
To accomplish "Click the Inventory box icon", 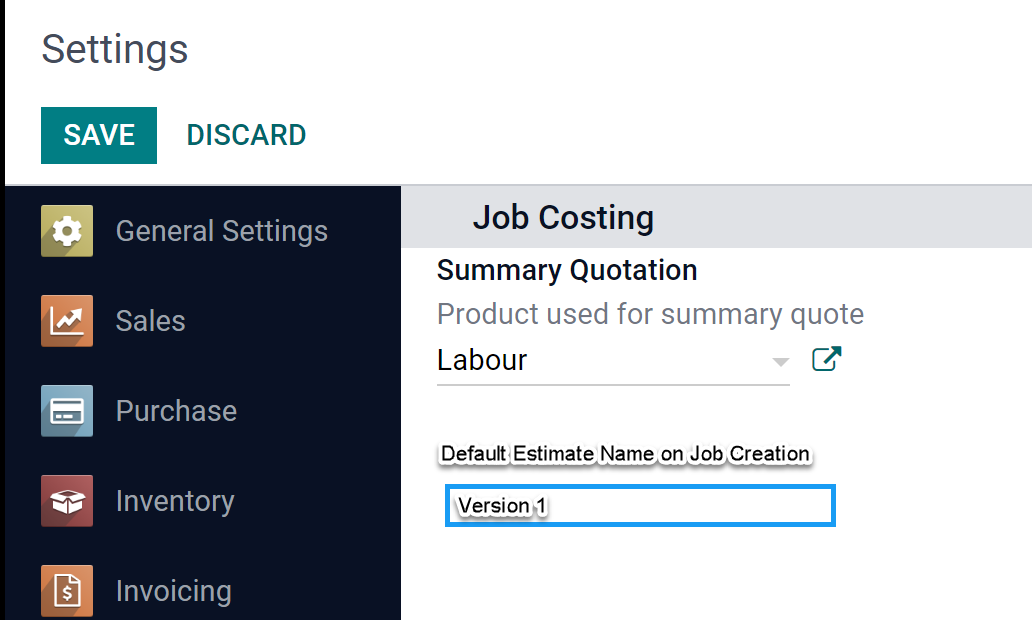I will [67, 501].
